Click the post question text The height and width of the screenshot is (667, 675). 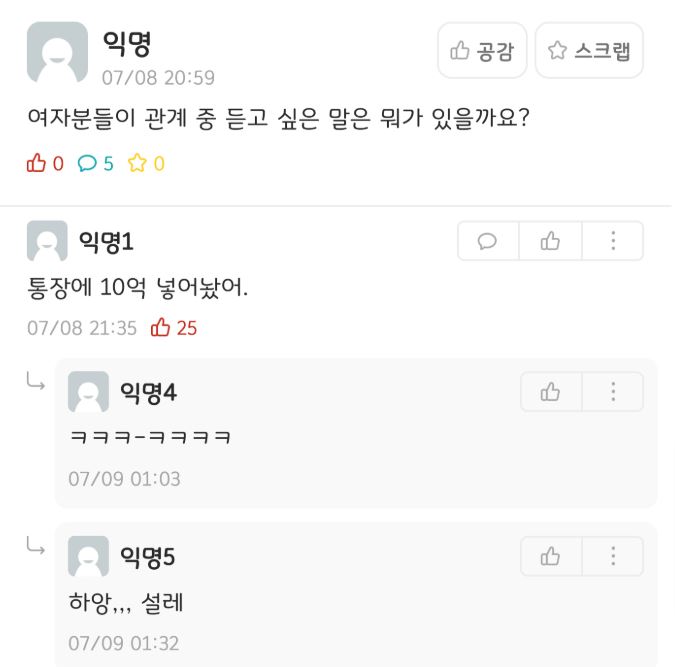278,118
